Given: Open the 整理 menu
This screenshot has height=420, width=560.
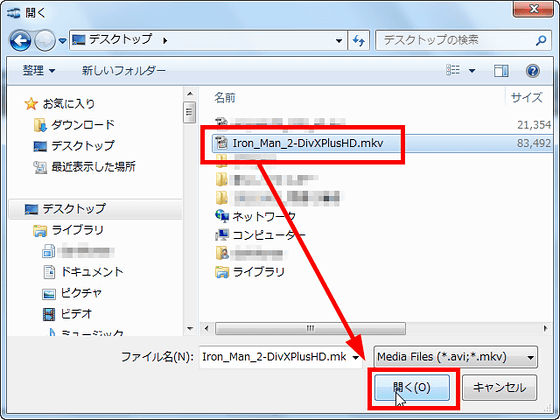Looking at the screenshot, I should pyautogui.click(x=39, y=71).
